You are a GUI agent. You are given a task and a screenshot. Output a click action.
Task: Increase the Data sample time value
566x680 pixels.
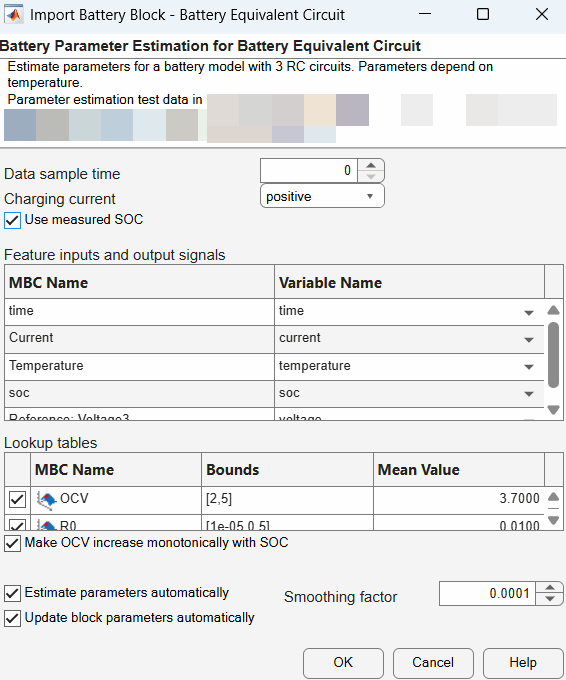point(371,165)
